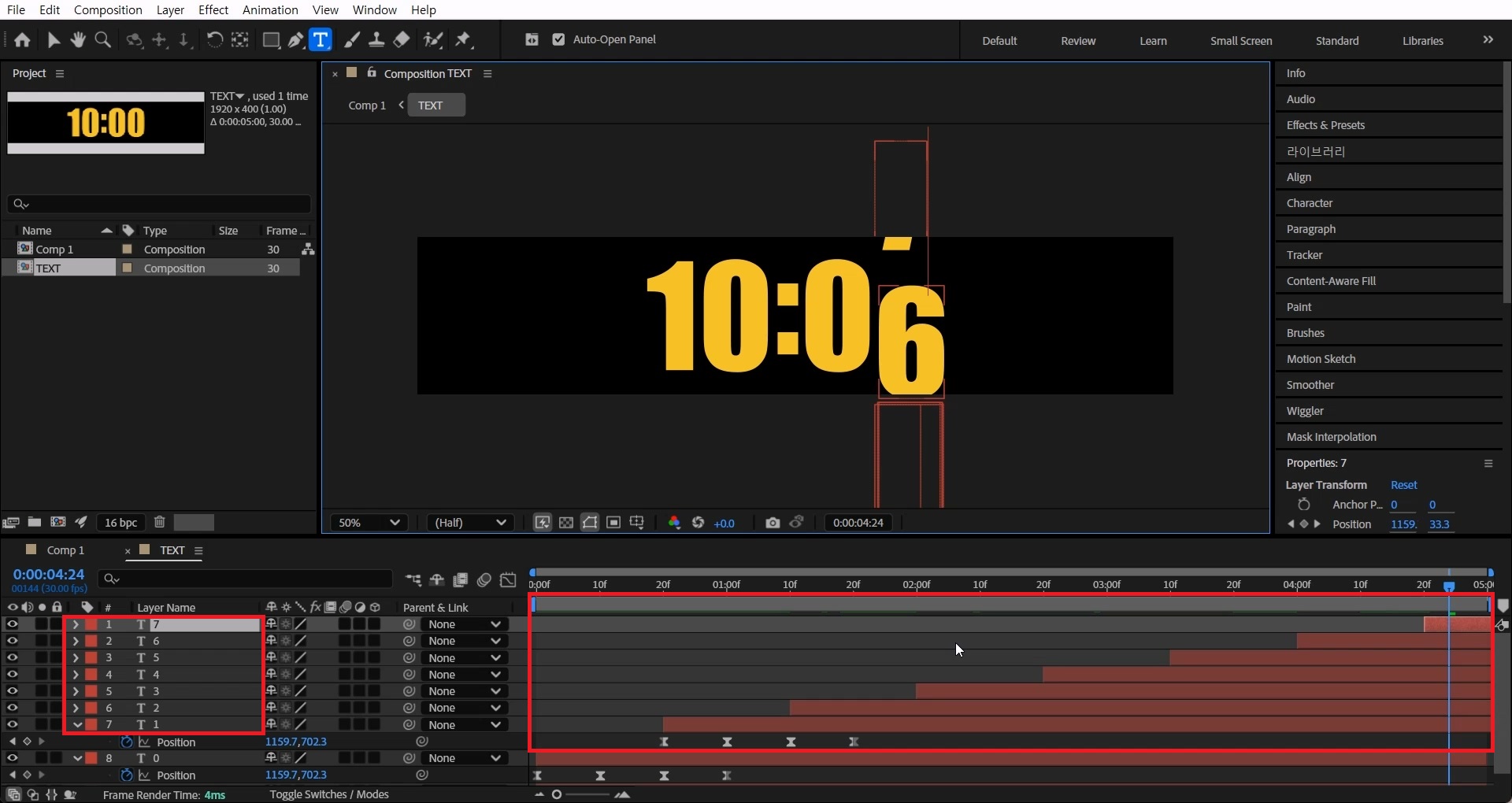Hide layer 6 with its eye toggle
1512x803 pixels.
(x=12, y=641)
